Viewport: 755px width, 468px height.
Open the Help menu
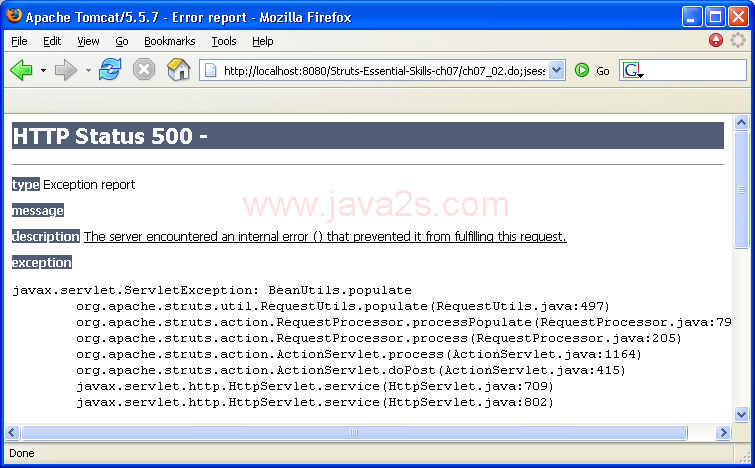[x=263, y=41]
